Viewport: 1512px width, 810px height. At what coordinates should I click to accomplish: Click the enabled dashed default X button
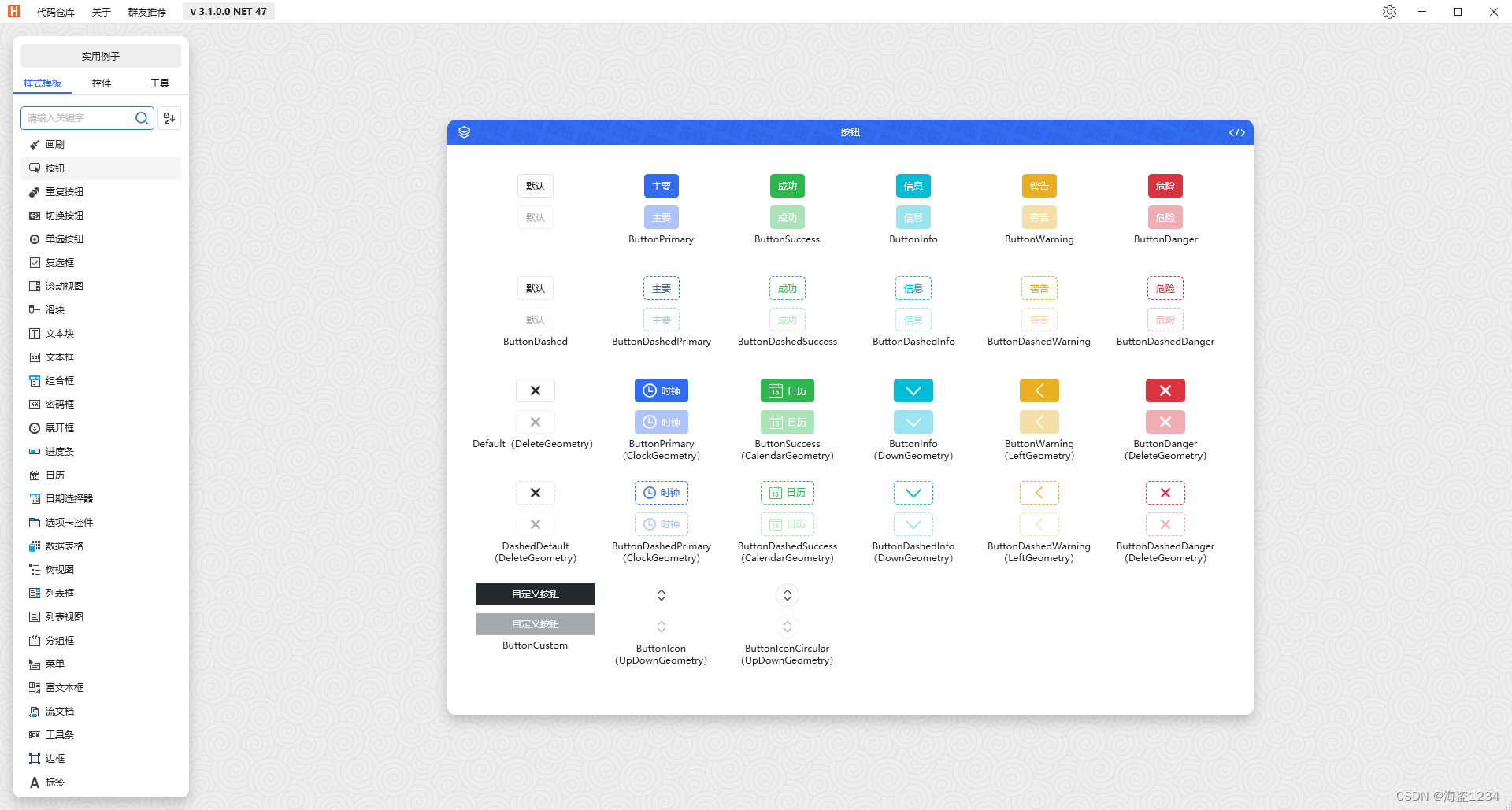(x=535, y=493)
